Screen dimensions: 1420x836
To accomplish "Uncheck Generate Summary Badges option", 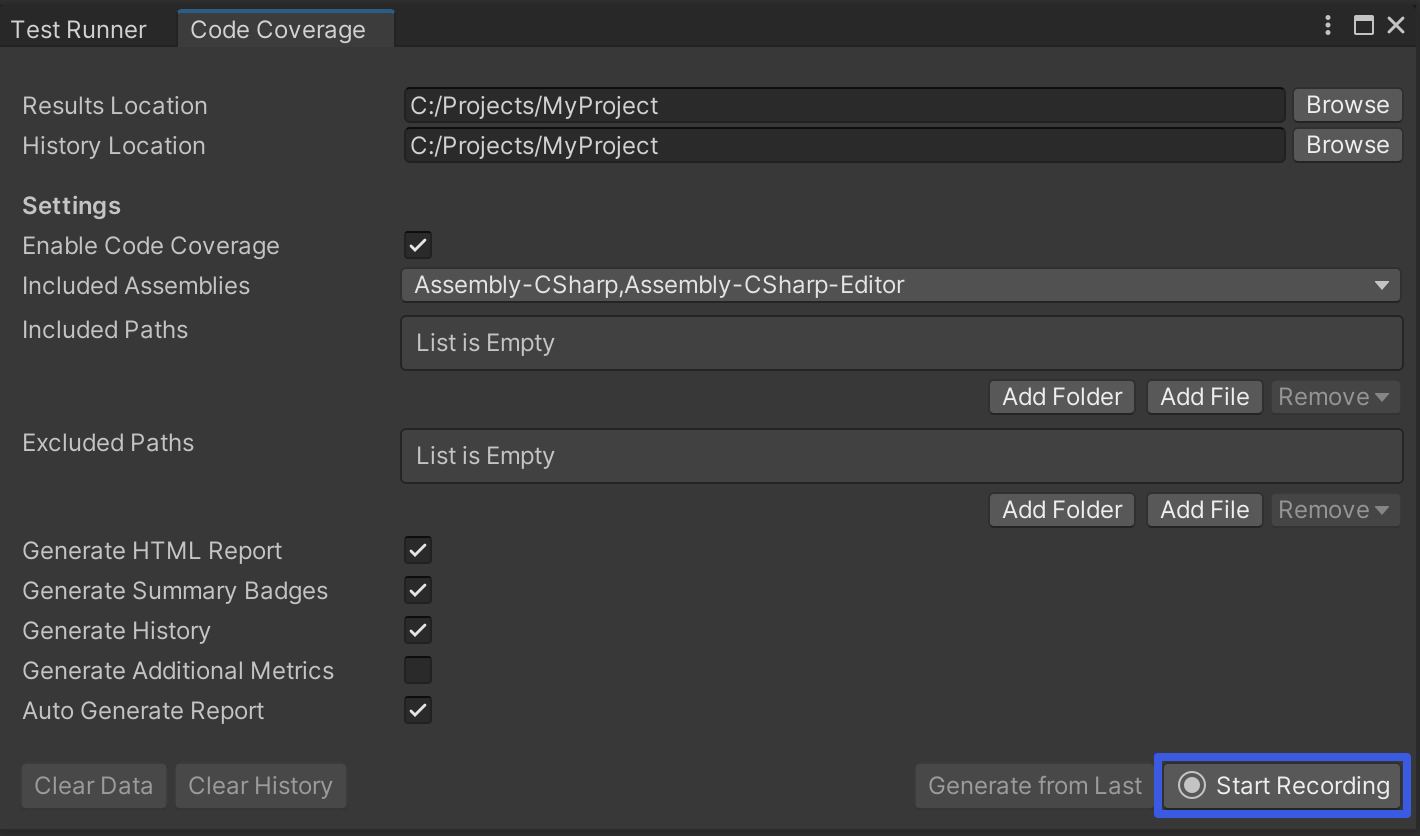I will click(x=418, y=590).
